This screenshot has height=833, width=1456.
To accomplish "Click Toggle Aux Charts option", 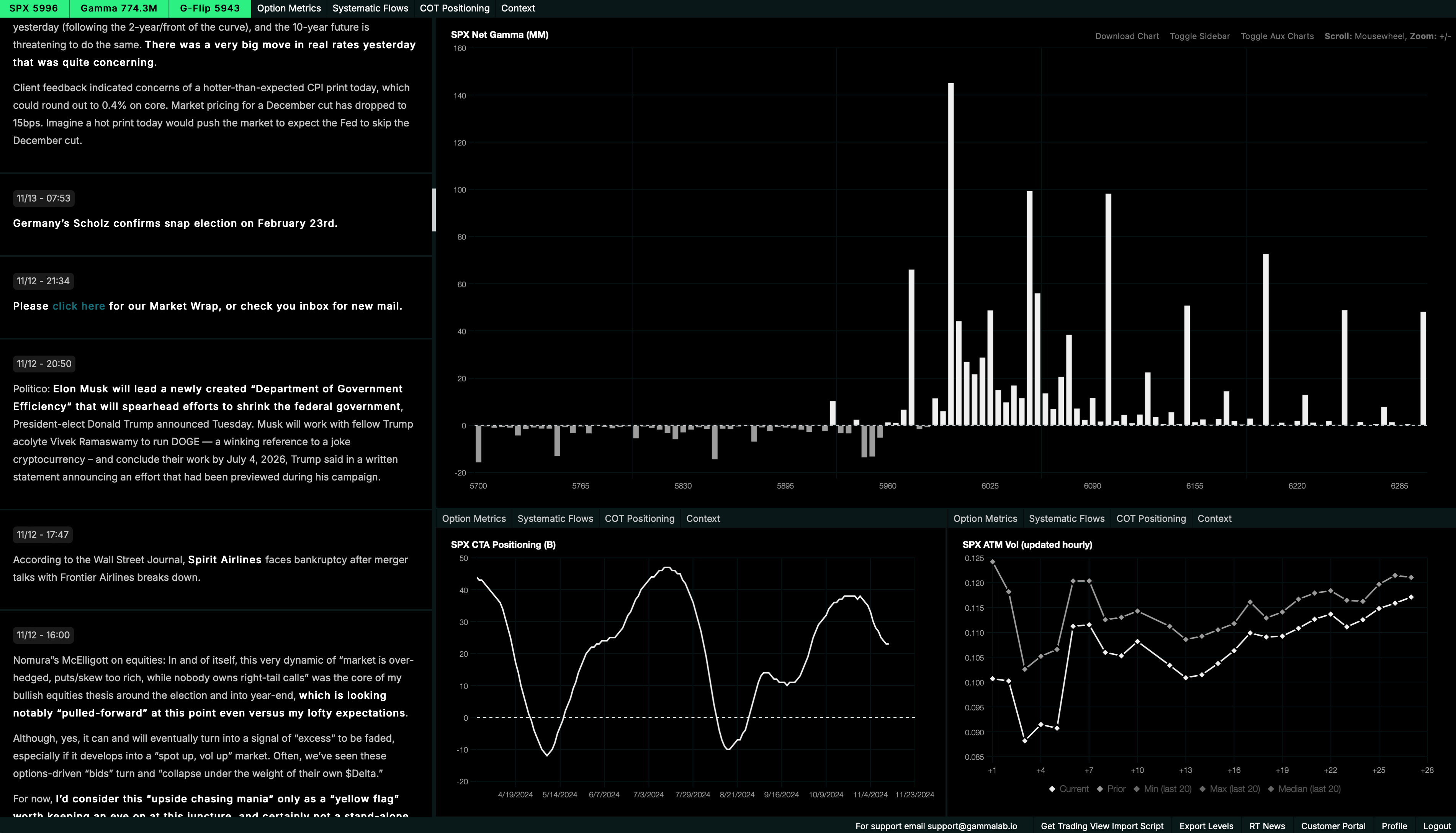I will [x=1276, y=36].
